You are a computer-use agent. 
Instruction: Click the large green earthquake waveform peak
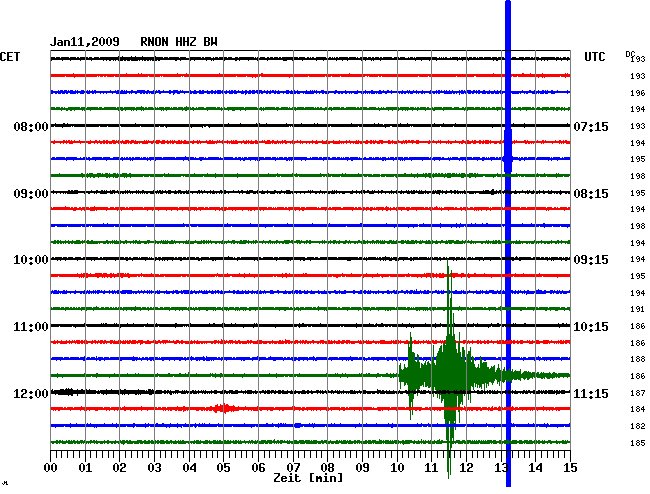tap(449, 369)
